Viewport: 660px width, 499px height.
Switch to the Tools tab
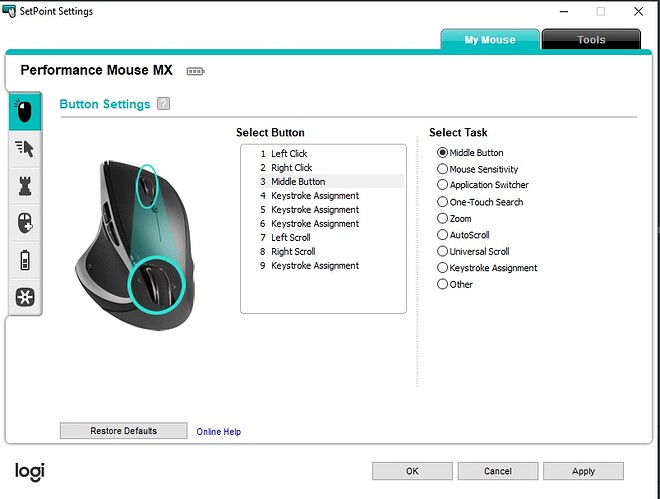point(591,40)
